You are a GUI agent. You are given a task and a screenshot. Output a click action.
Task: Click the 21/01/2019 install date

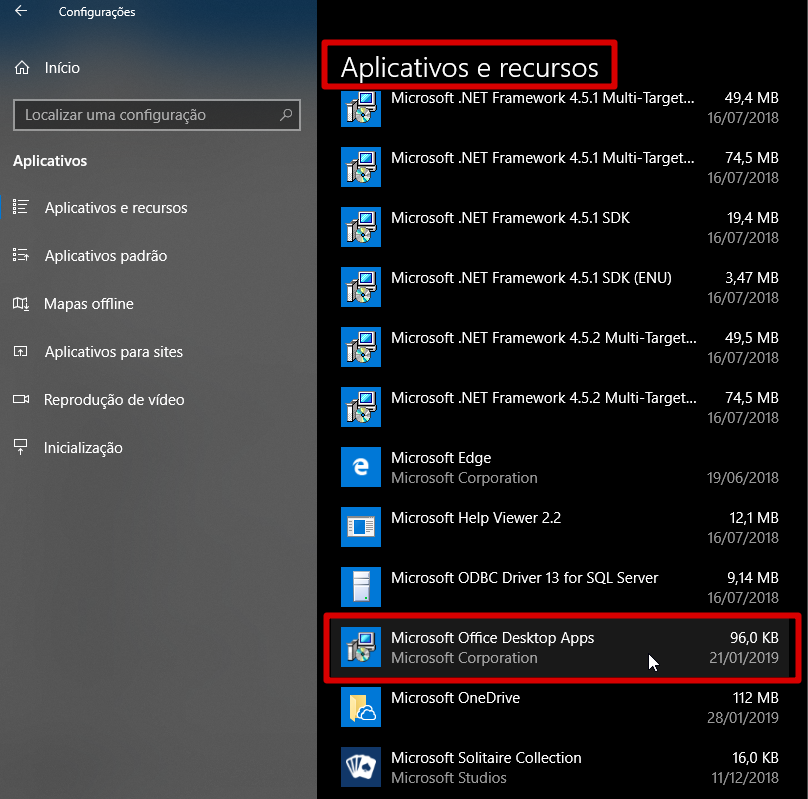[x=744, y=658]
